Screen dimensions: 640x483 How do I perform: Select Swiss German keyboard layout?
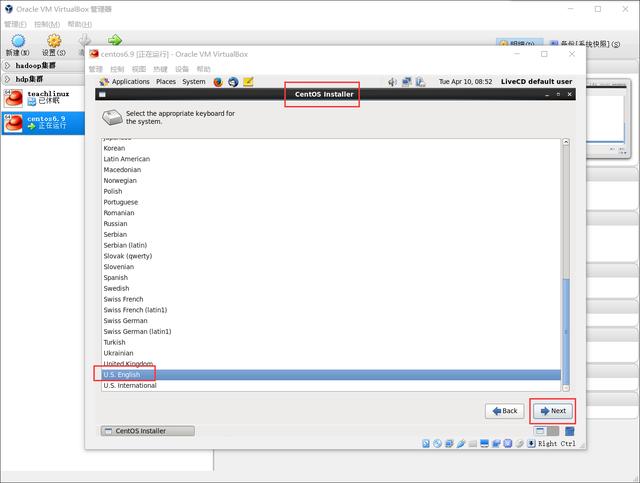331,321
